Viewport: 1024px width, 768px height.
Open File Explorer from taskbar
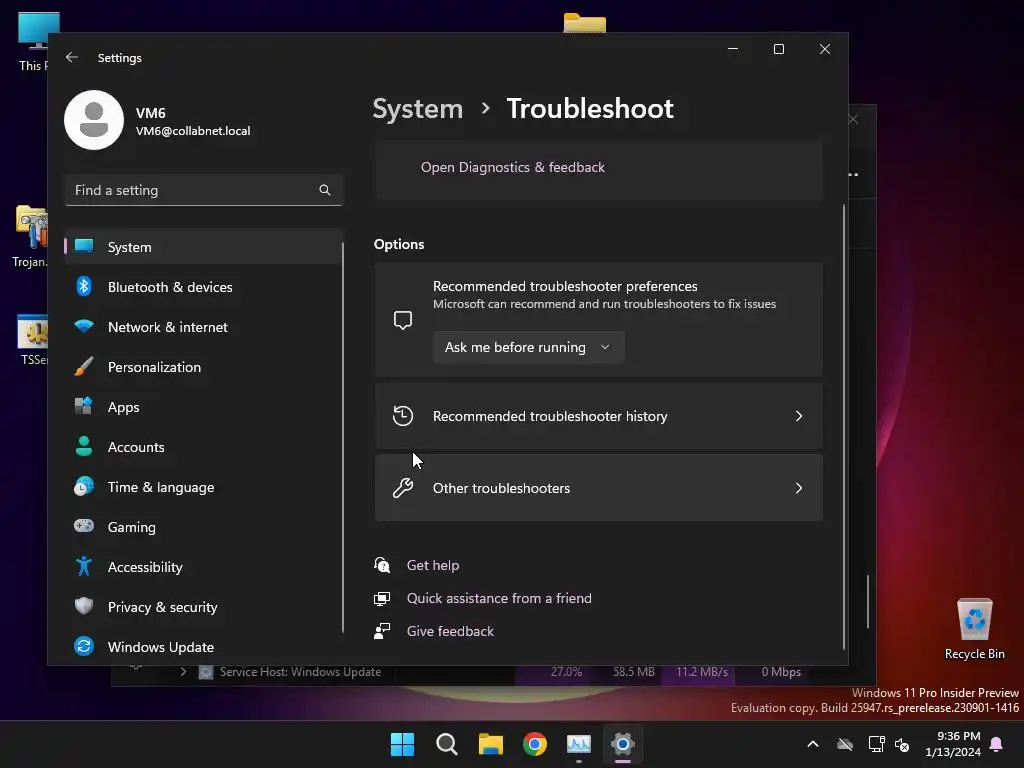tap(490, 744)
